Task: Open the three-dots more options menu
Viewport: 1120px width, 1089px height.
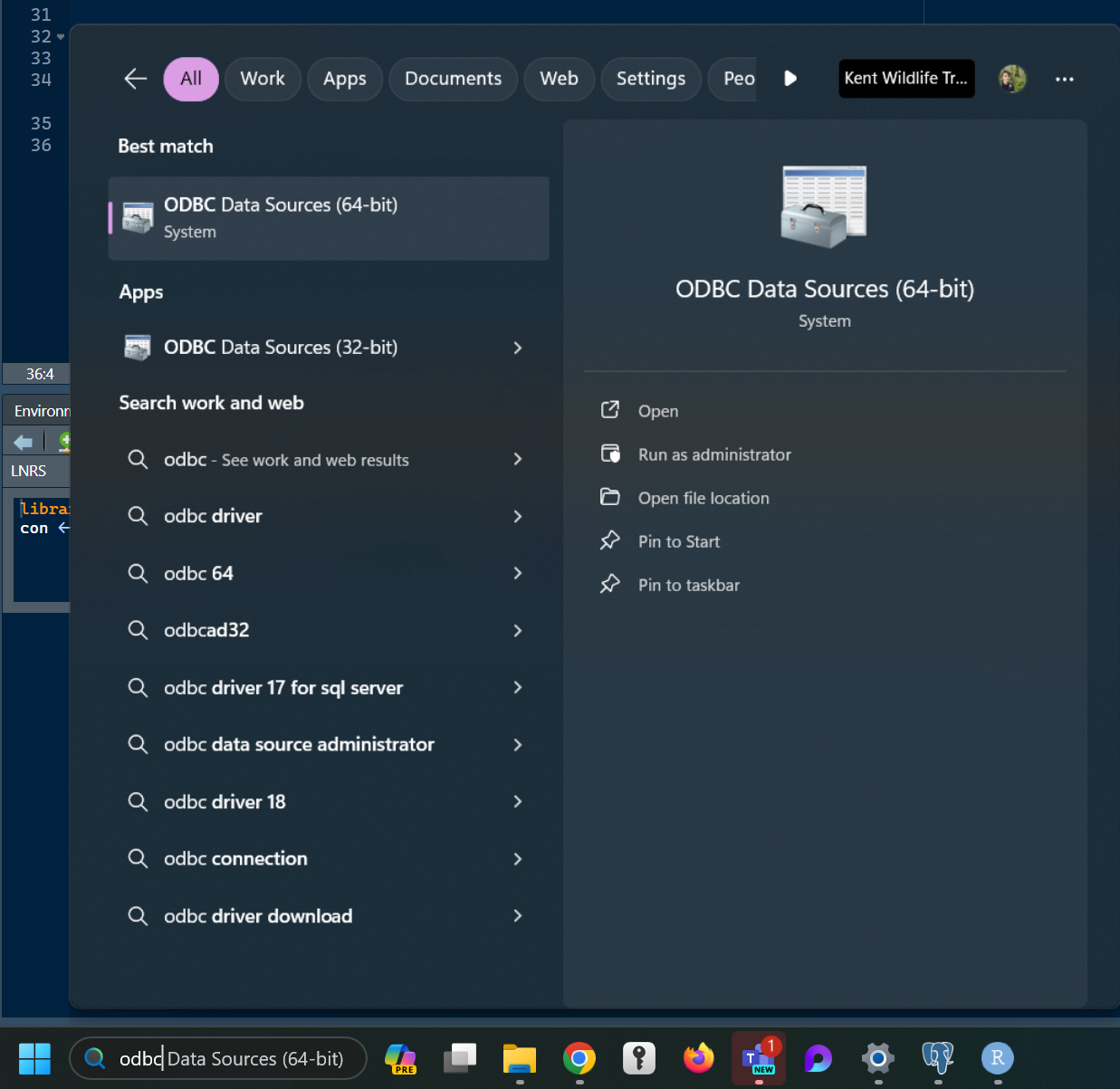Action: coord(1064,79)
